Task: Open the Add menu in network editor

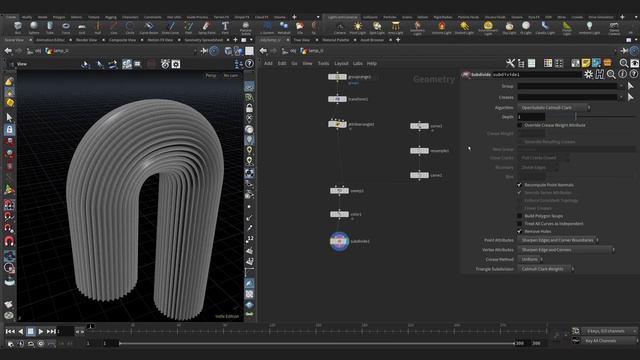Action: (x=268, y=64)
